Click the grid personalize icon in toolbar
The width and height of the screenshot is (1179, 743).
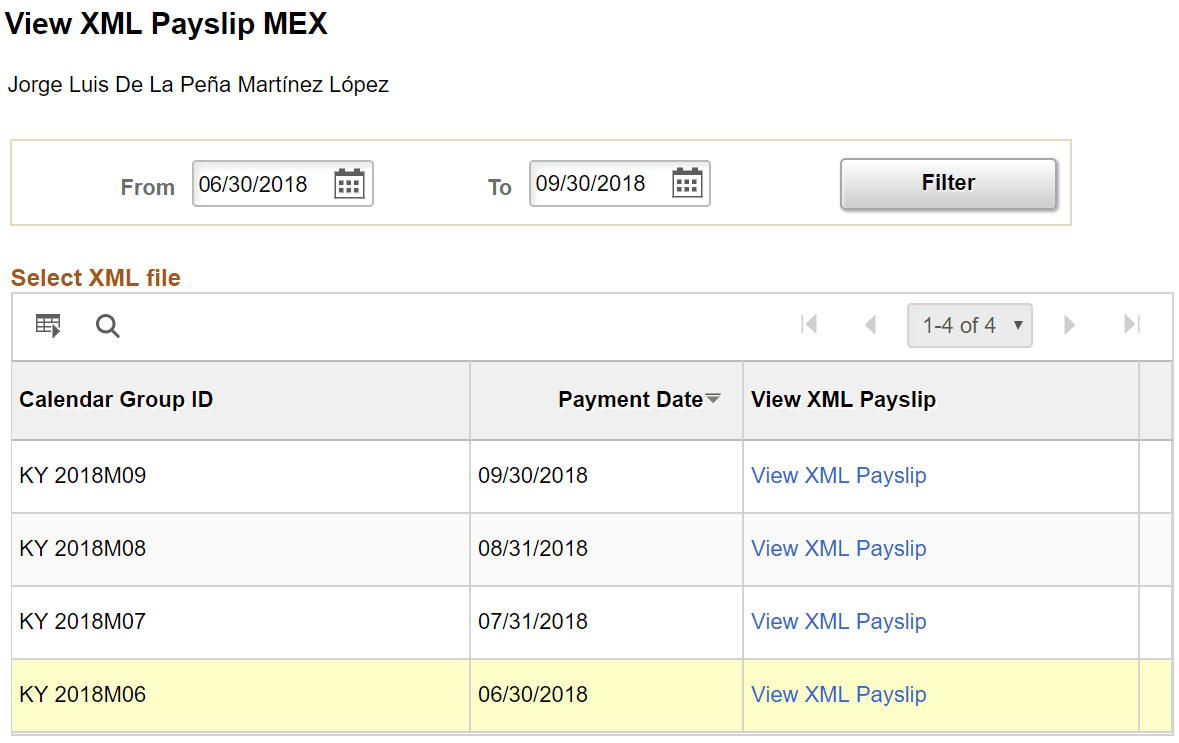click(x=47, y=325)
